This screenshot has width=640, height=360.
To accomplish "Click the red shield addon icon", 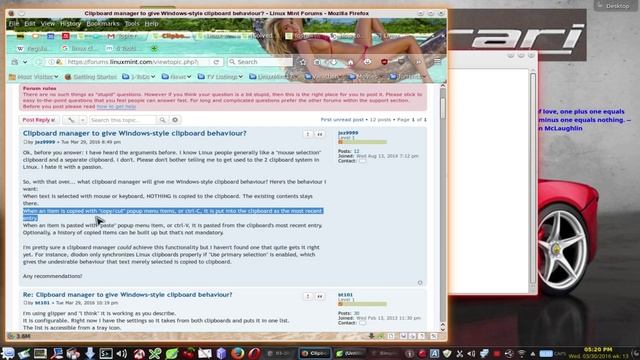I will point(384,62).
